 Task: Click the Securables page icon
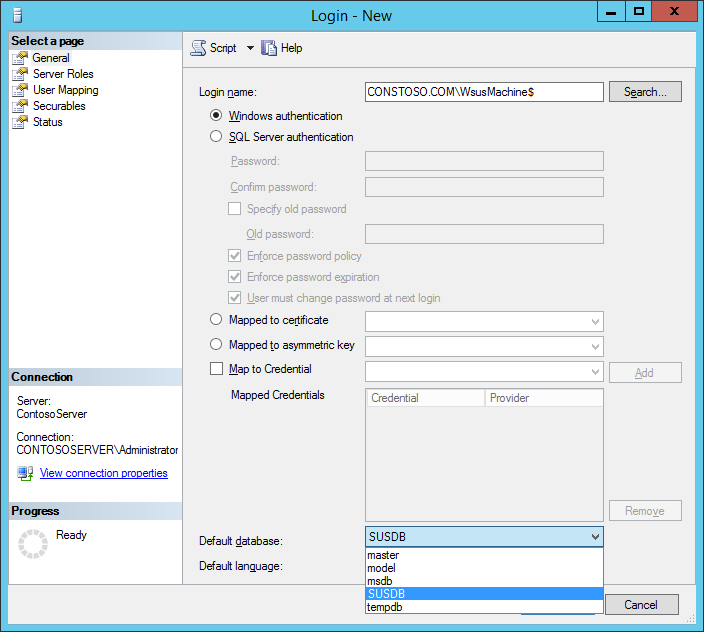point(20,106)
